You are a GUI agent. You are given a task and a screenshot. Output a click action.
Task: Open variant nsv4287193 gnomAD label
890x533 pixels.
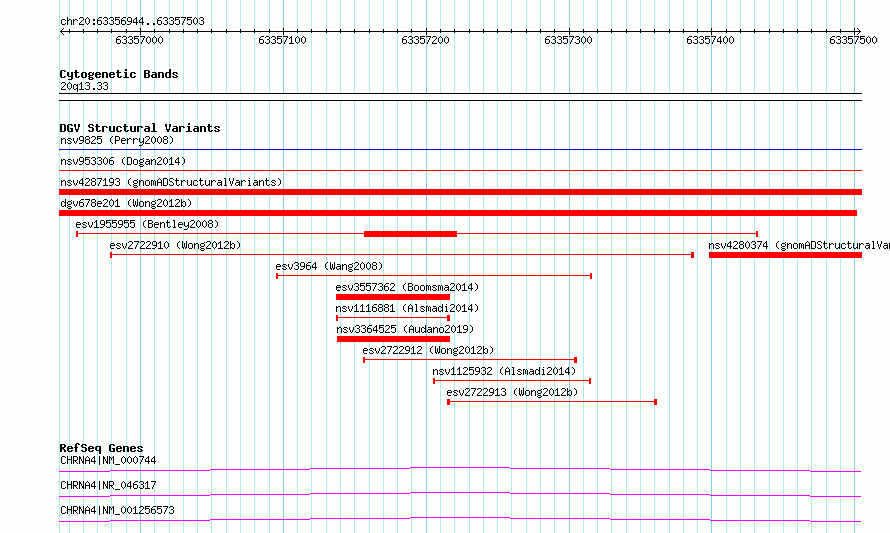click(x=171, y=182)
